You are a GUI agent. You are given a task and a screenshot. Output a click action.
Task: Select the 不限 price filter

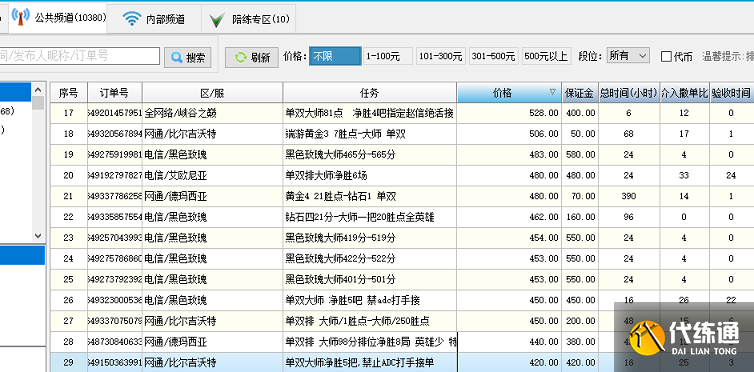(x=335, y=56)
